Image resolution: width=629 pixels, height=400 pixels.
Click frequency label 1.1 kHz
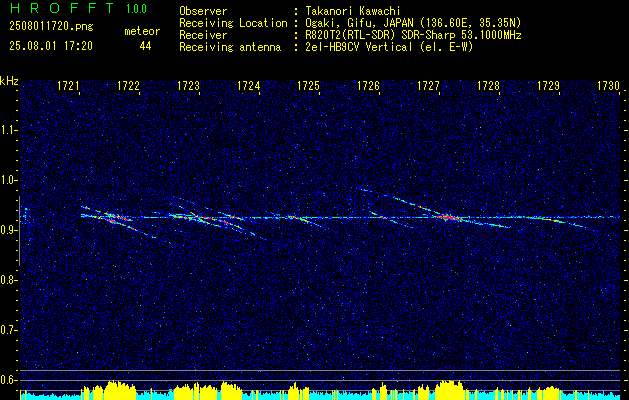8,130
